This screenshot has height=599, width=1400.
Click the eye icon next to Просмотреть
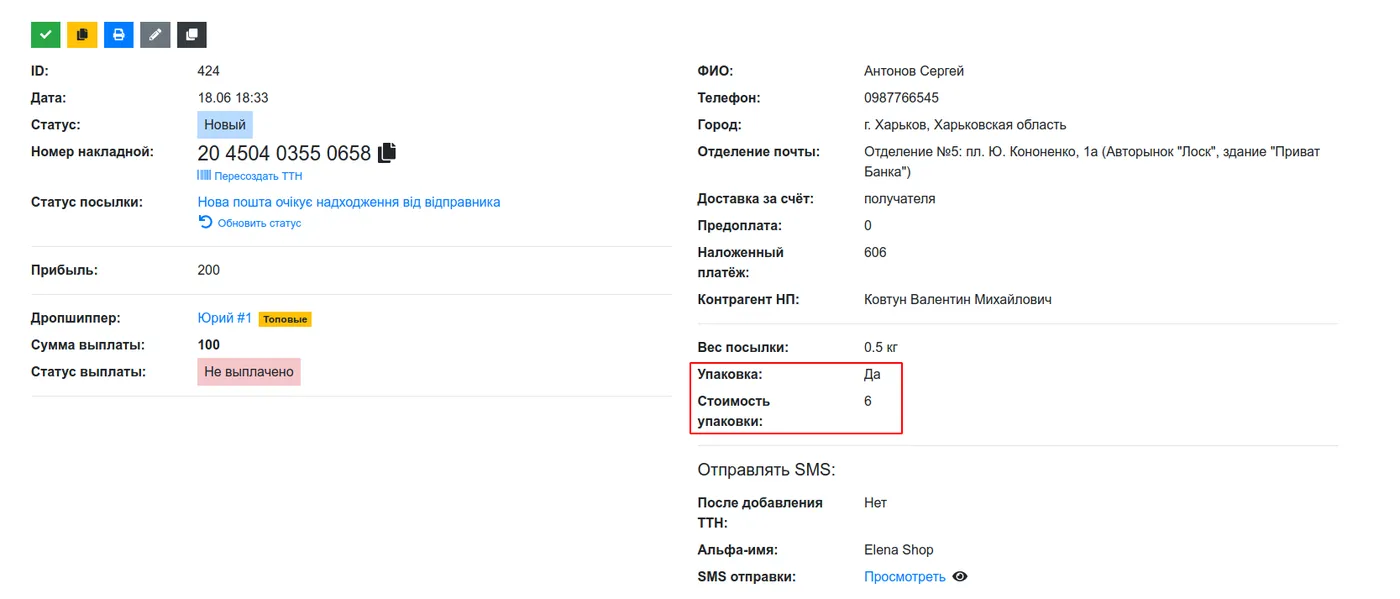click(x=960, y=577)
